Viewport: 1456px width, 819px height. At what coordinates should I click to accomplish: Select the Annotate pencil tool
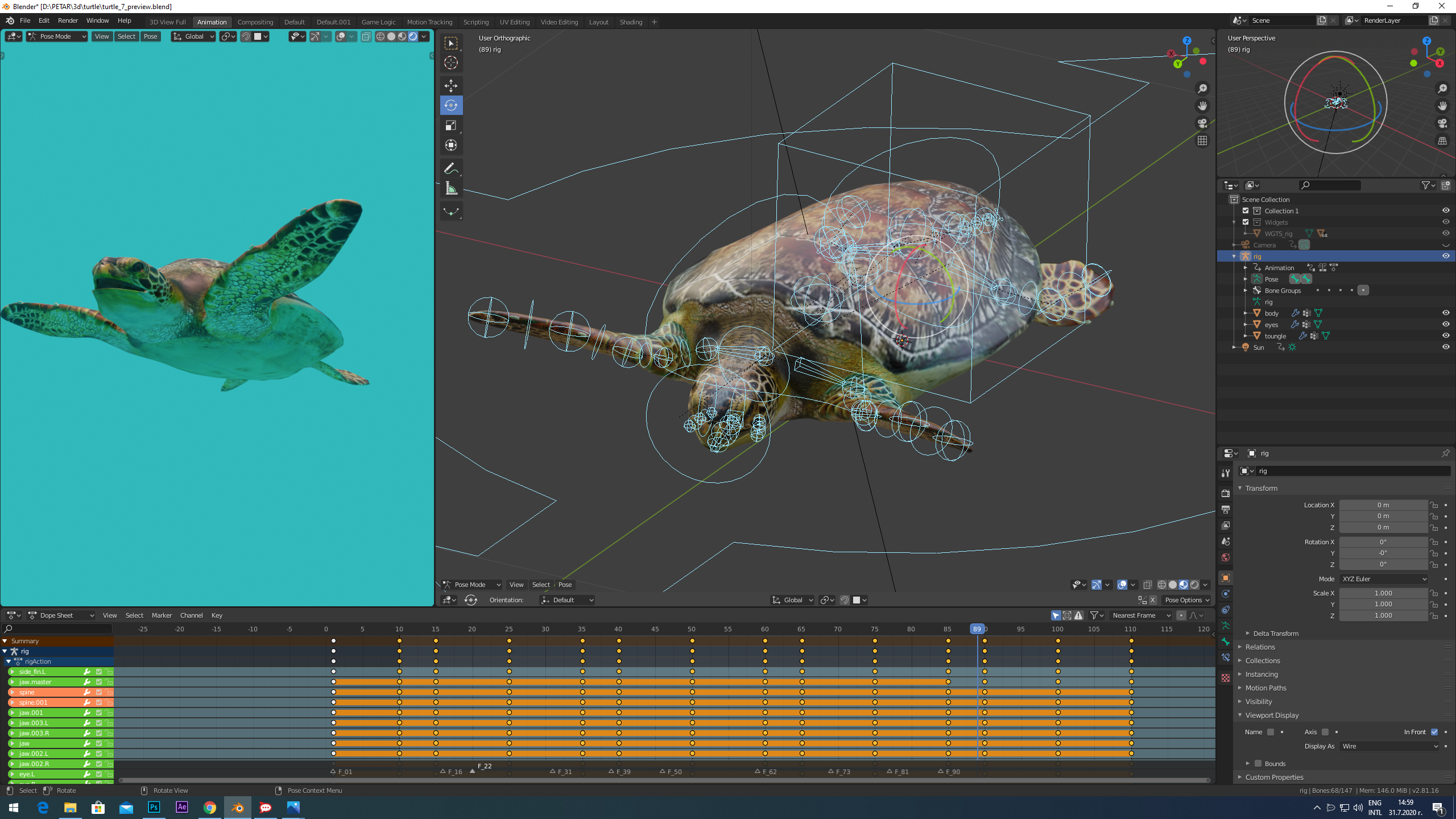[451, 168]
